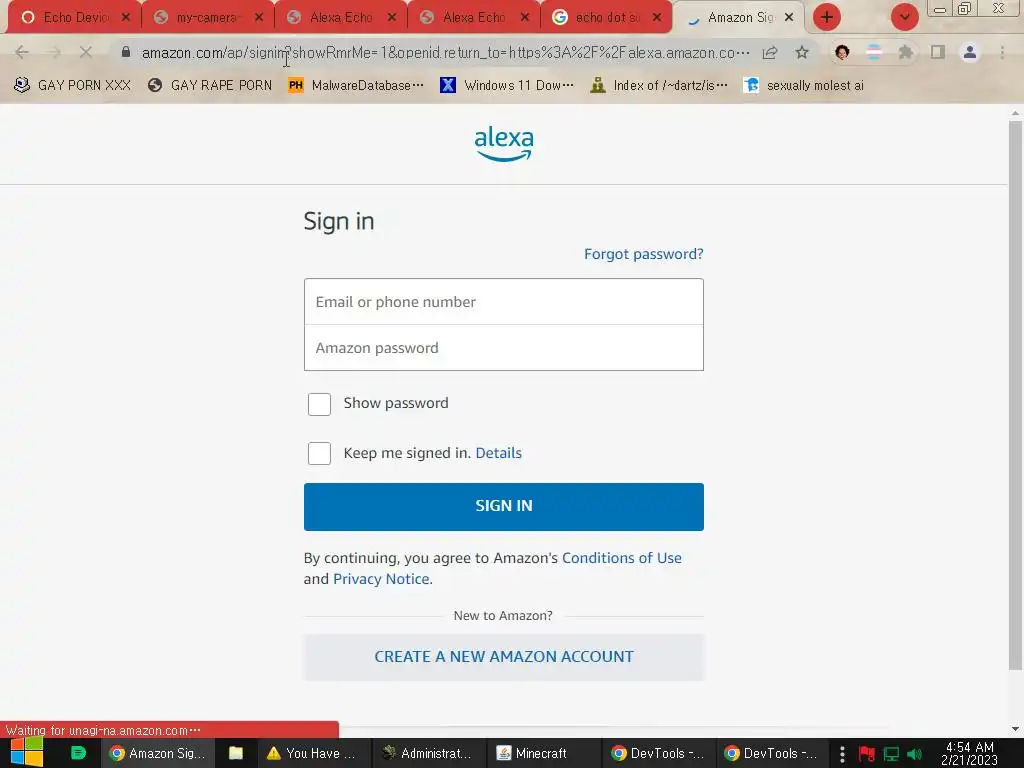Close the Amazon Sig... tab
The width and height of the screenshot is (1024, 768).
(789, 18)
